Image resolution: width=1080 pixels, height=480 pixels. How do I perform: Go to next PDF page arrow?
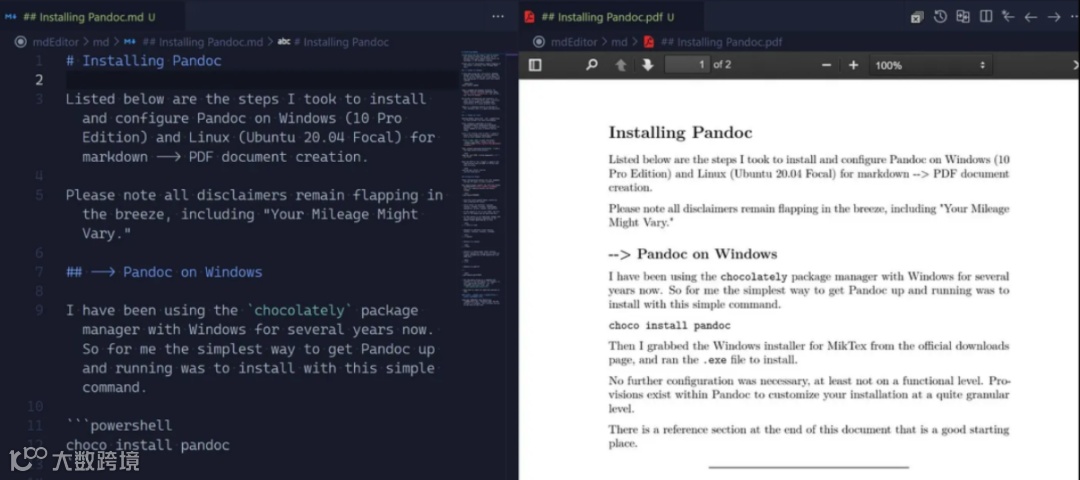pyautogui.click(x=647, y=65)
